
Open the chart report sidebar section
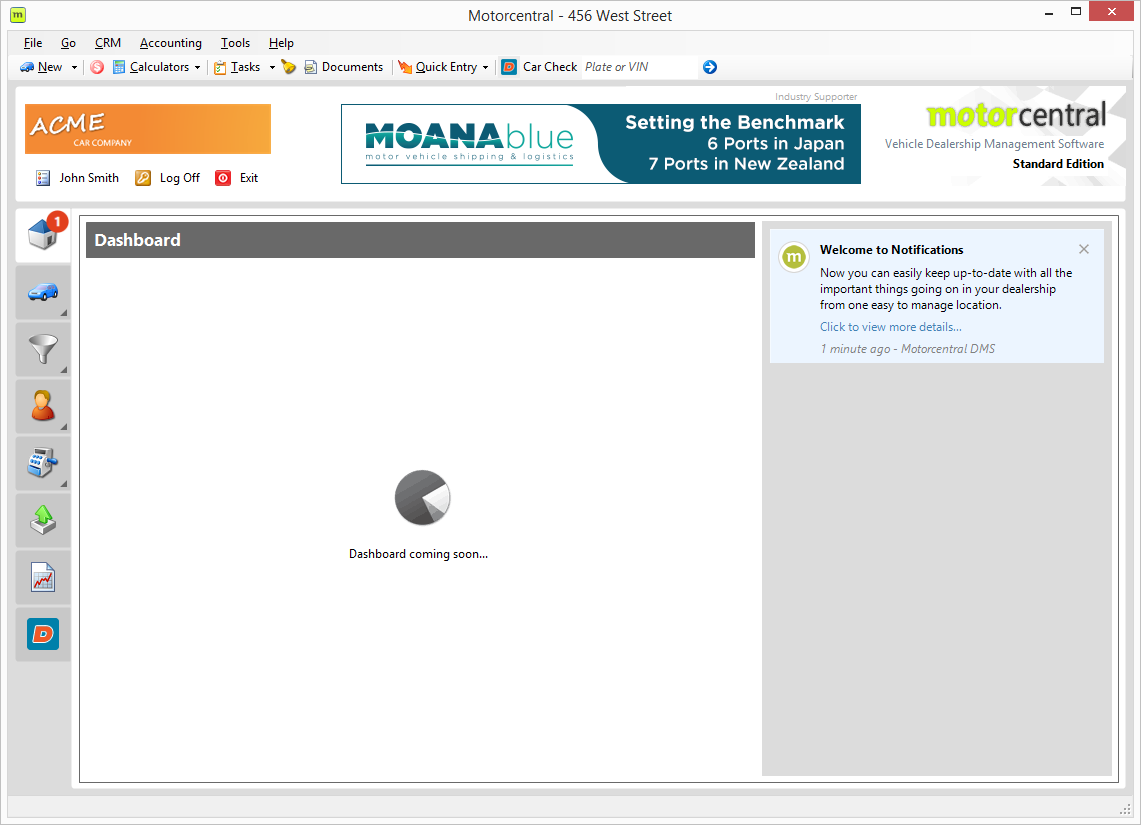click(43, 578)
